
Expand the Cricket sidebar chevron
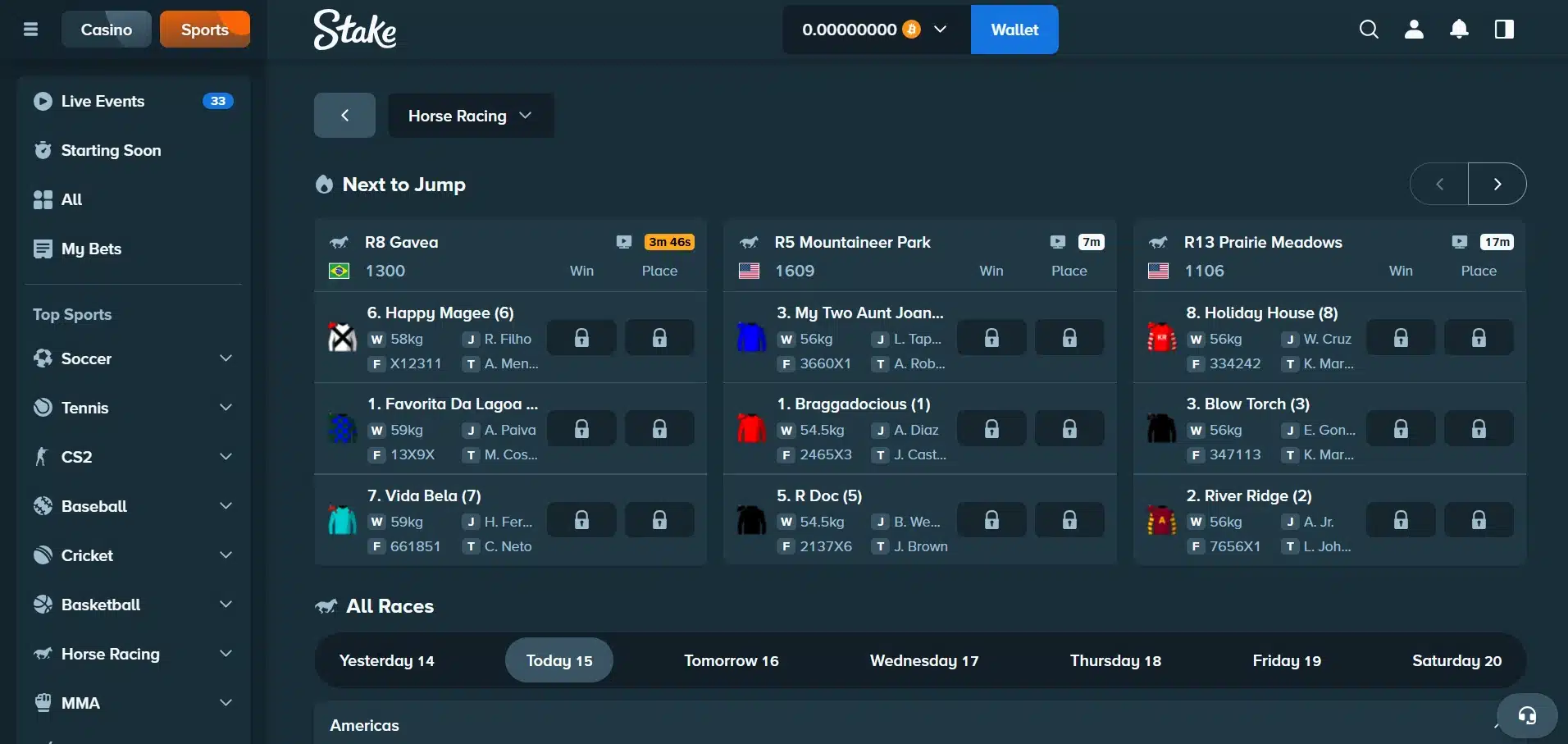pyautogui.click(x=226, y=555)
